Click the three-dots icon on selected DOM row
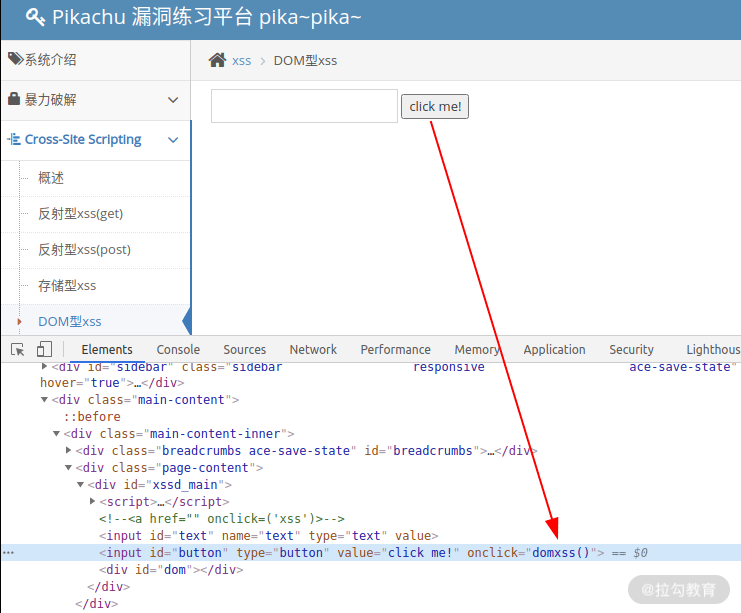 click(x=9, y=553)
